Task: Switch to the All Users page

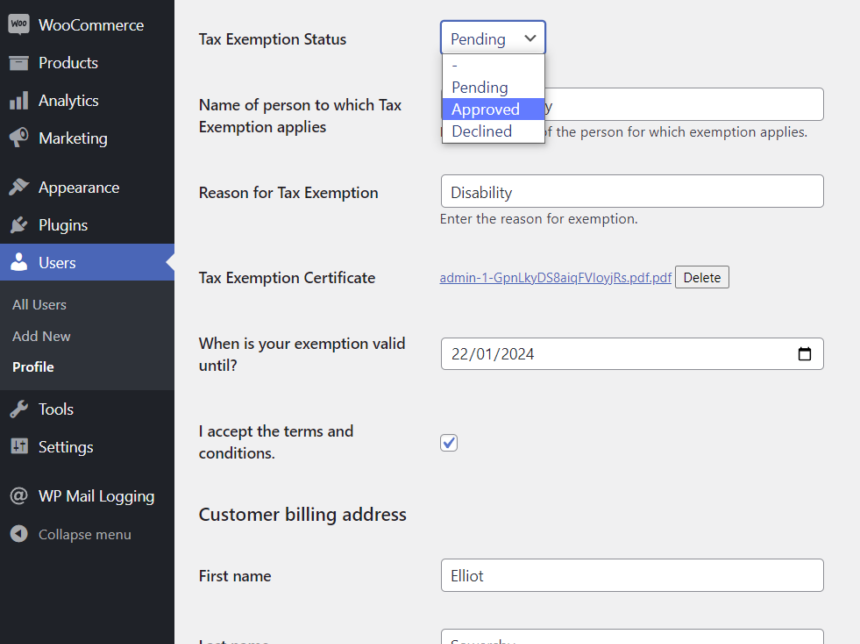Action: point(40,304)
